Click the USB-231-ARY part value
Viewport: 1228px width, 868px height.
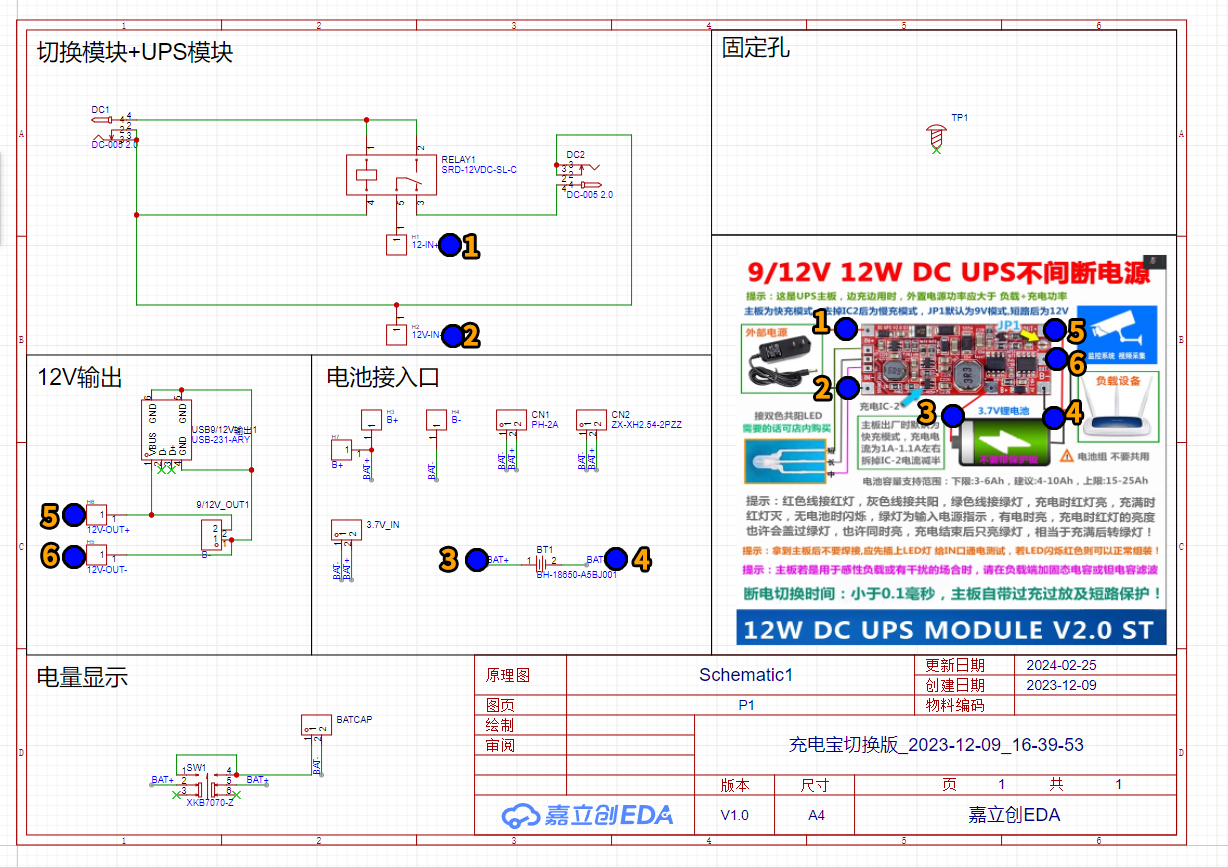[x=221, y=439]
